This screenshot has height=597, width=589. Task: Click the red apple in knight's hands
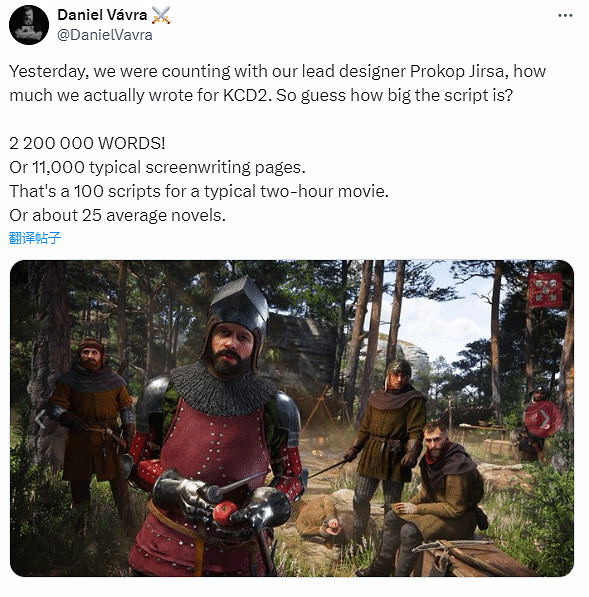pos(225,512)
